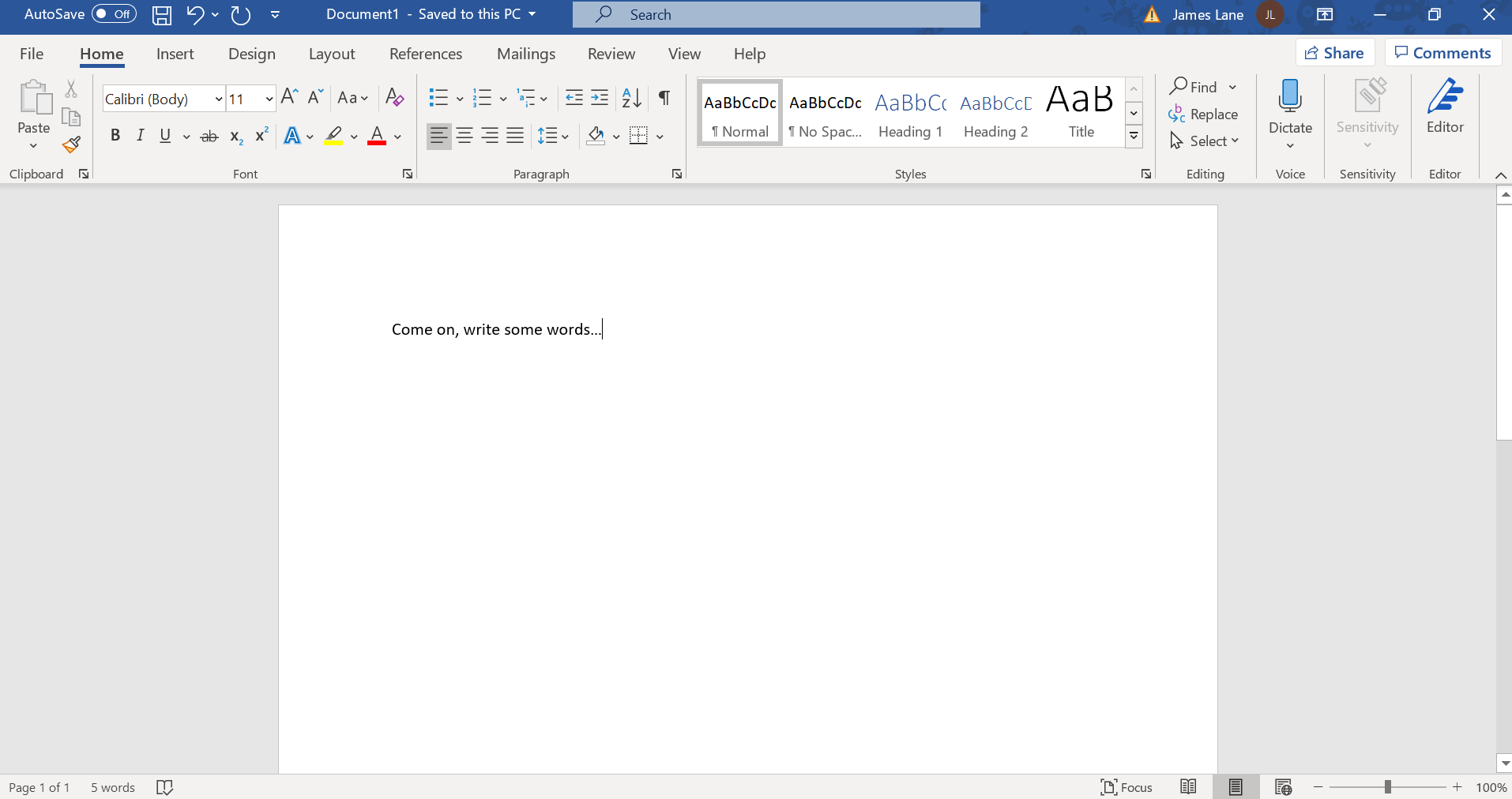Click the Search box in title bar

pyautogui.click(x=776, y=14)
